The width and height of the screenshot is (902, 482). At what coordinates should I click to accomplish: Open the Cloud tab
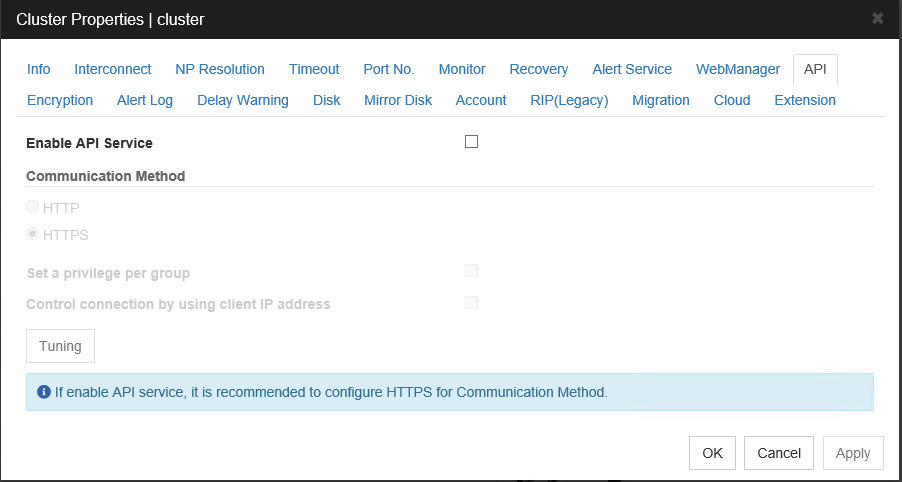pyautogui.click(x=732, y=100)
